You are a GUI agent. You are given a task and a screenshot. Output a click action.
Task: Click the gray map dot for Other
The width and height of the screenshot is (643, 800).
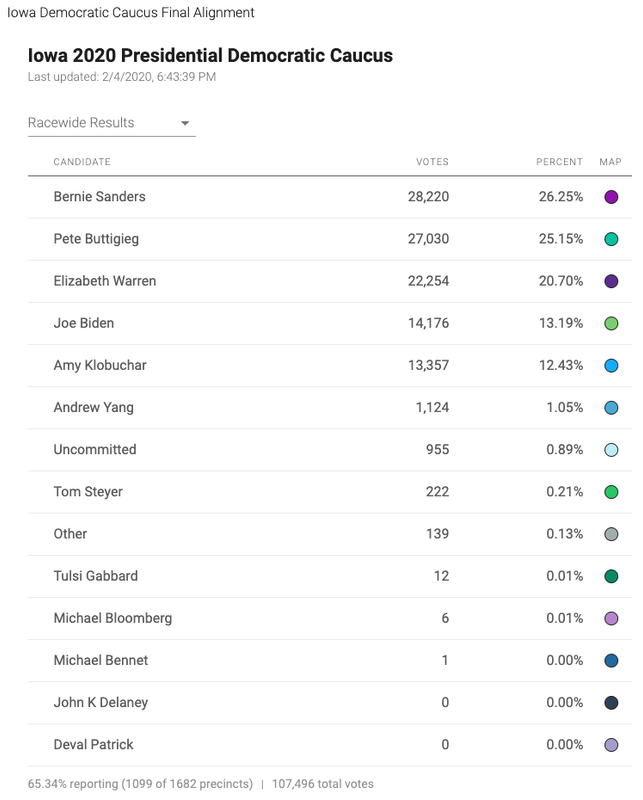pos(611,534)
